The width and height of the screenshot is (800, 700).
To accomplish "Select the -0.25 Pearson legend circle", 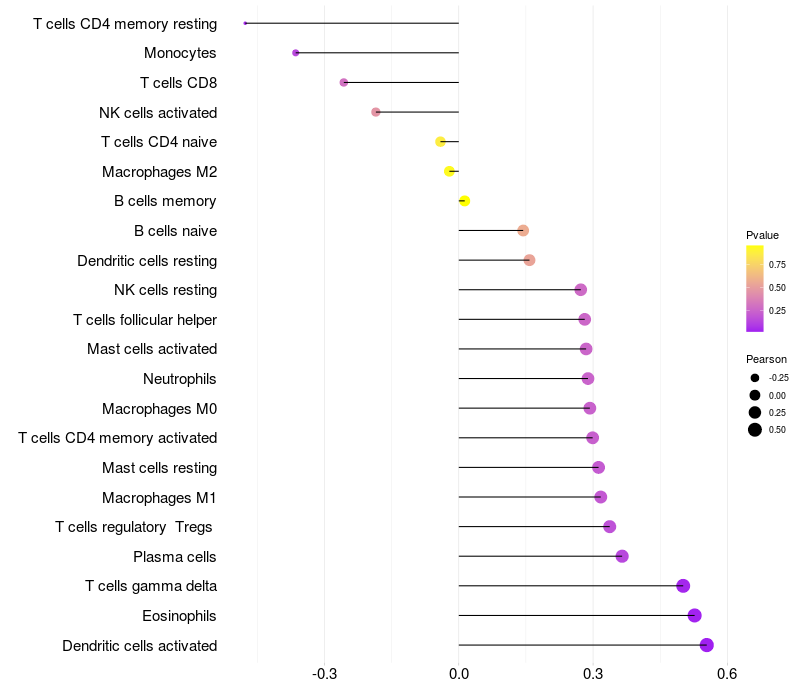I will click(x=755, y=378).
